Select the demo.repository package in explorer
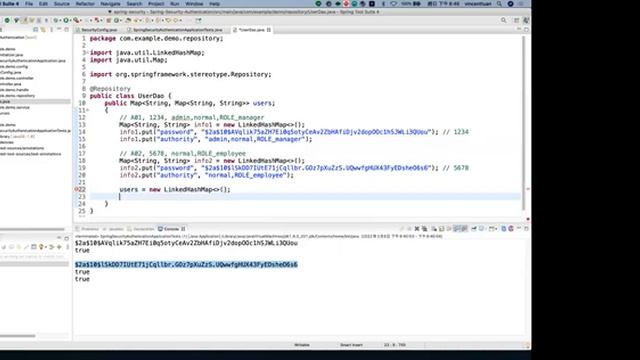Screen dimensions: 640x360 coord(18,96)
